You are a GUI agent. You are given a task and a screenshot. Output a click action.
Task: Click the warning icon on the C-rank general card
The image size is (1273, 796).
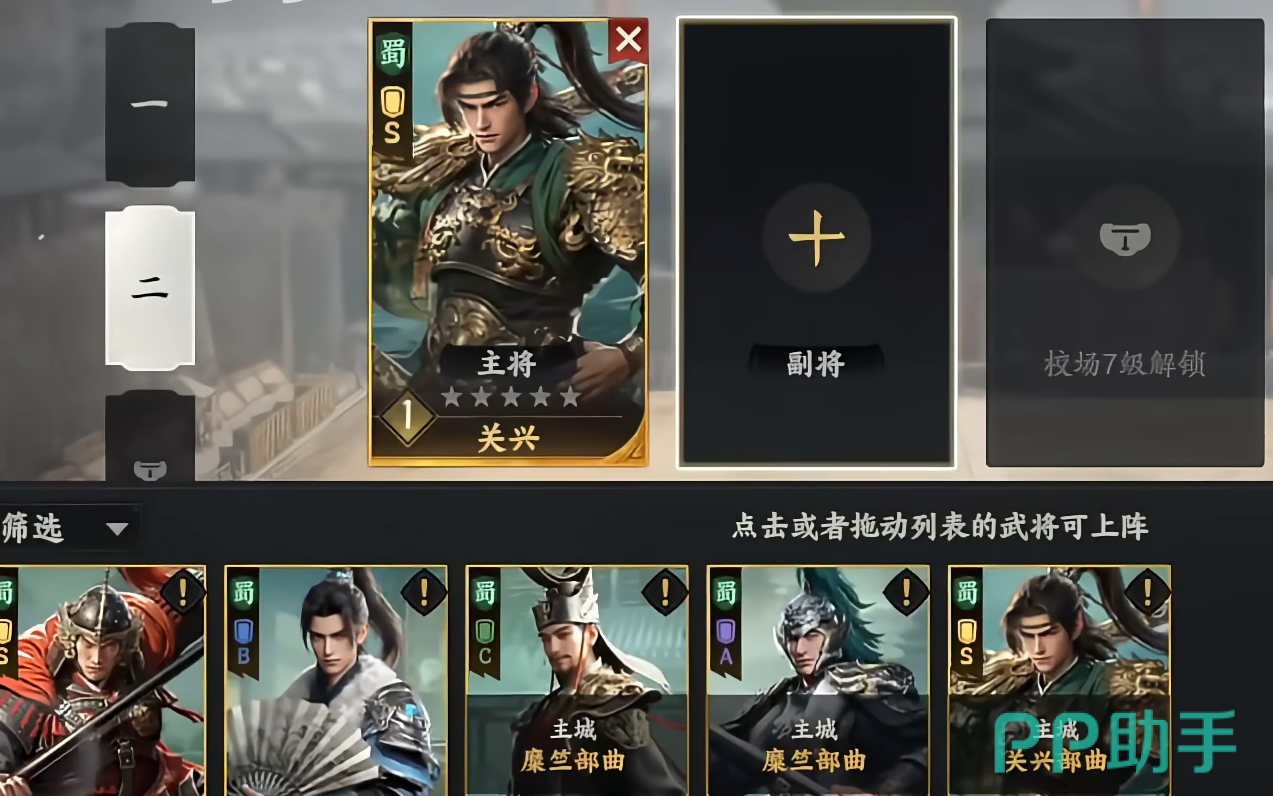[x=665, y=592]
